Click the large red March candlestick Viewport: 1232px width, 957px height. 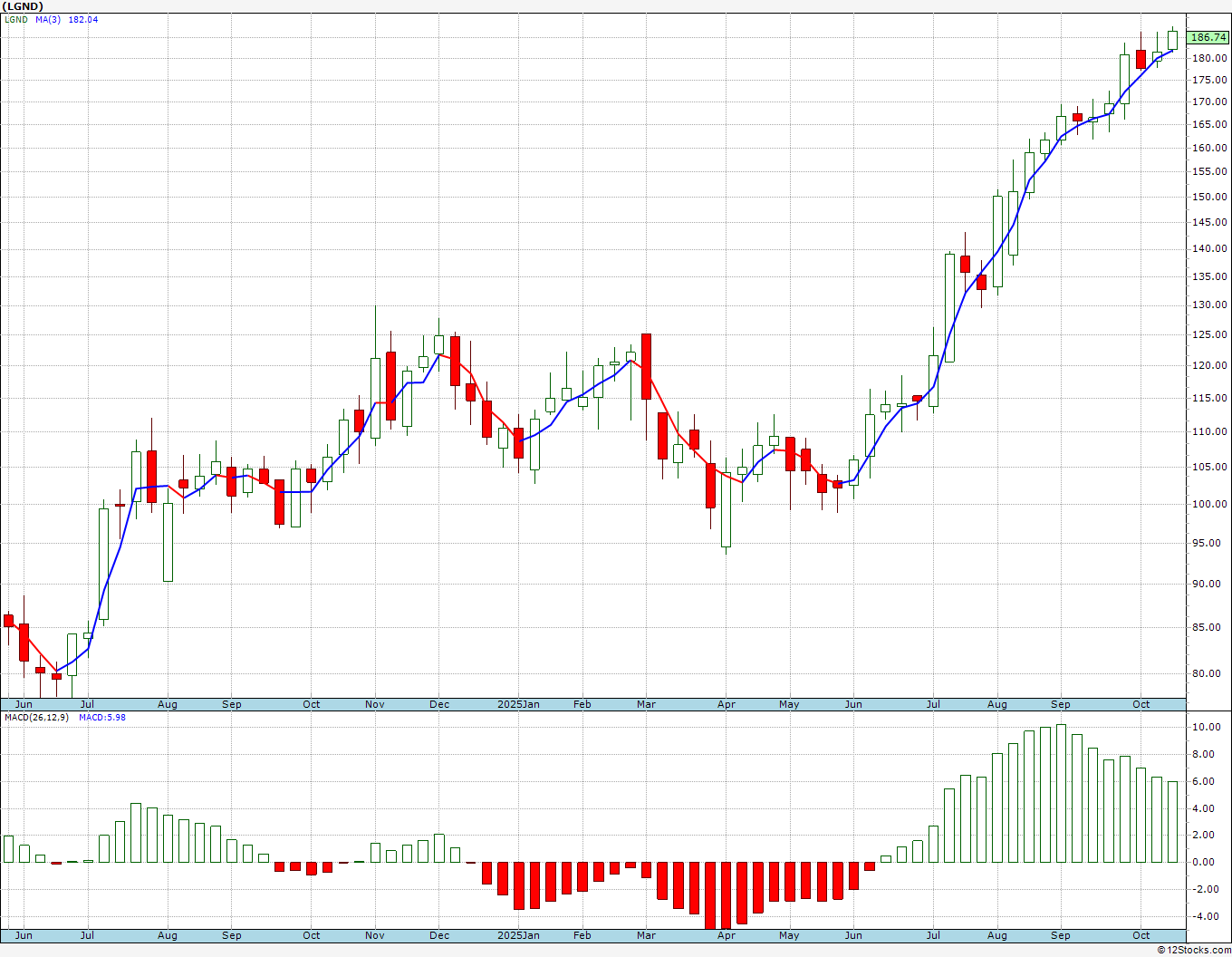(646, 367)
